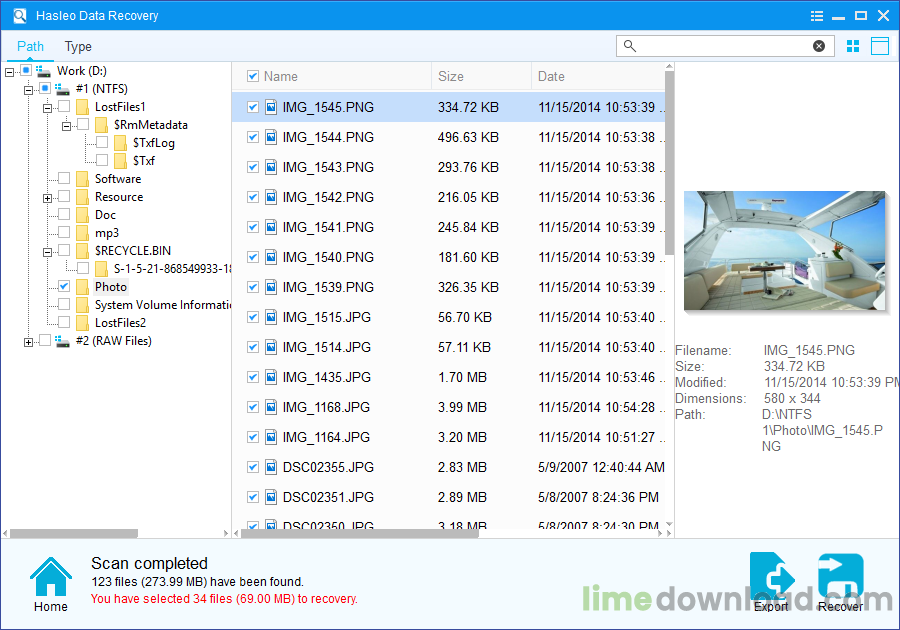
Task: Collapse the LostFiles1 folder tree
Action: (48, 106)
